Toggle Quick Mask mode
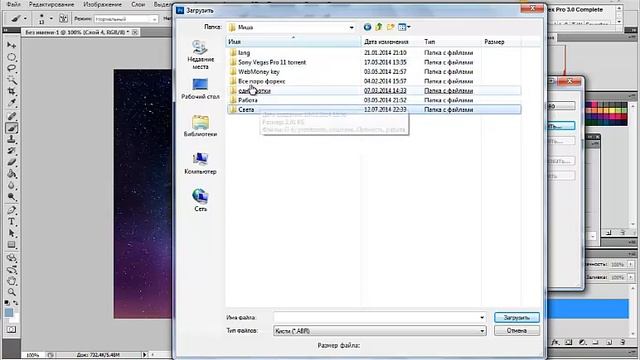The image size is (640, 360). click(11, 329)
